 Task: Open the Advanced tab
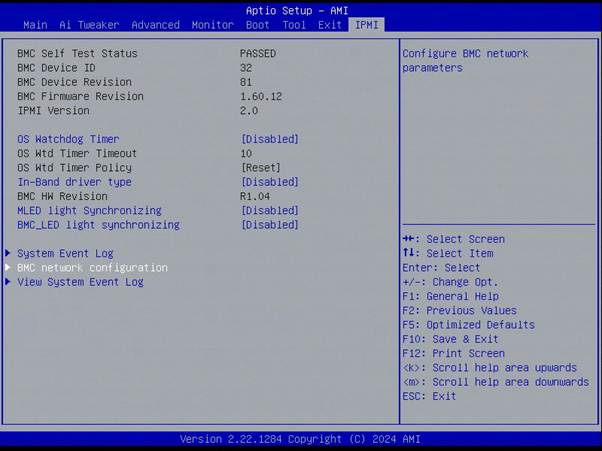(x=155, y=25)
